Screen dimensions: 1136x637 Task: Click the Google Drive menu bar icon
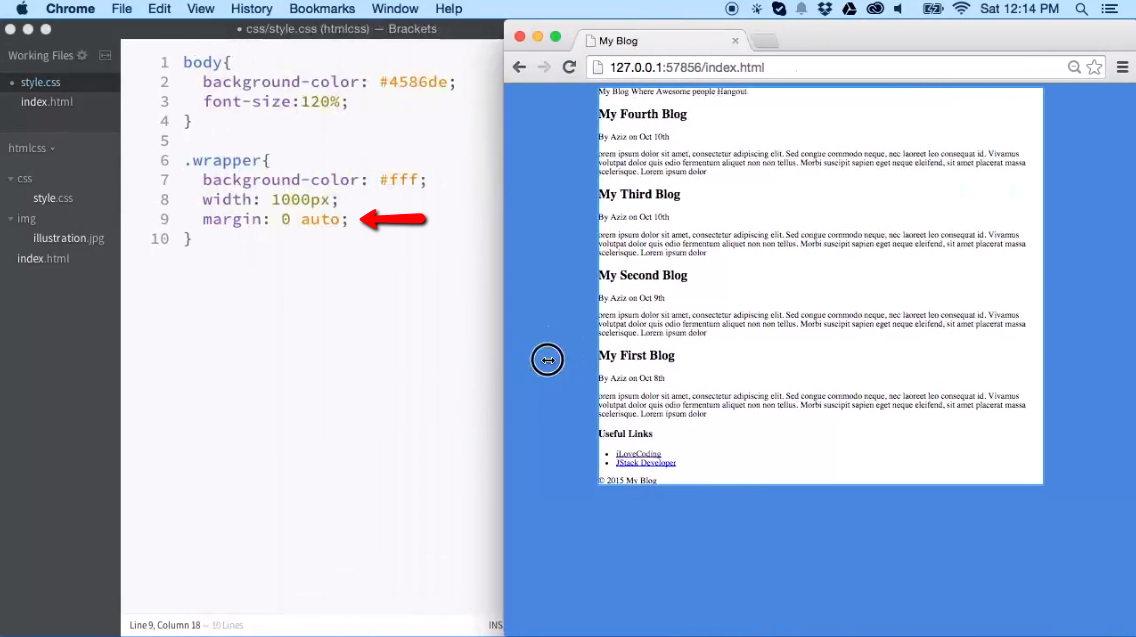(848, 8)
